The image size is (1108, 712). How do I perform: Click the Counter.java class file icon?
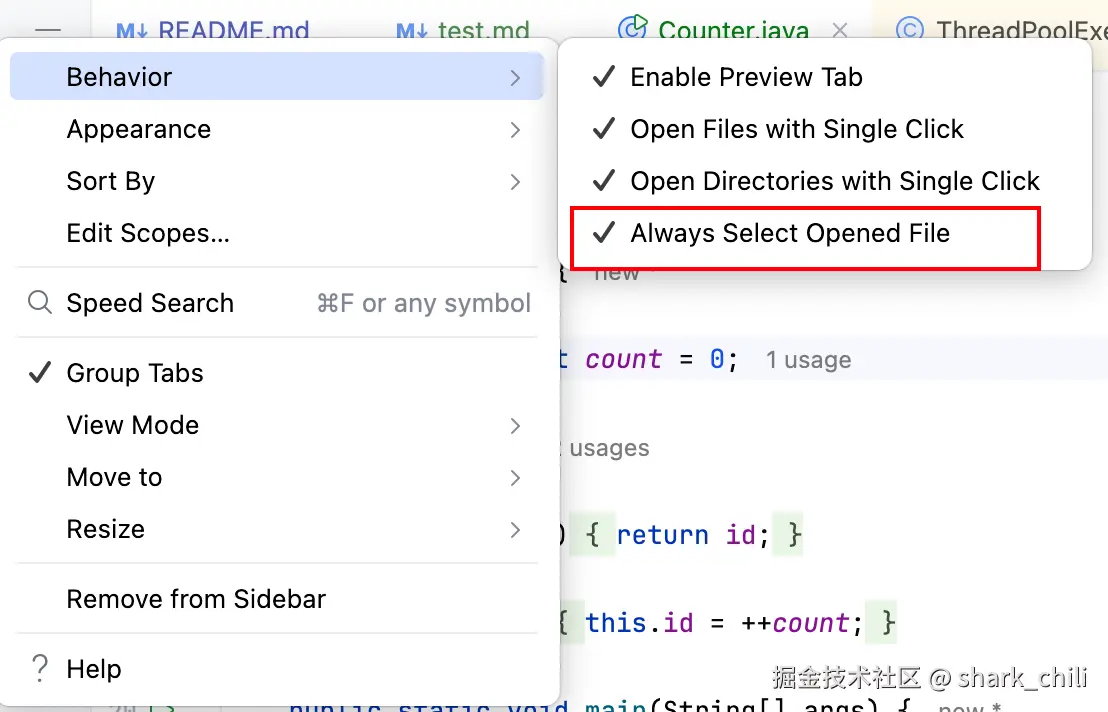(x=632, y=30)
